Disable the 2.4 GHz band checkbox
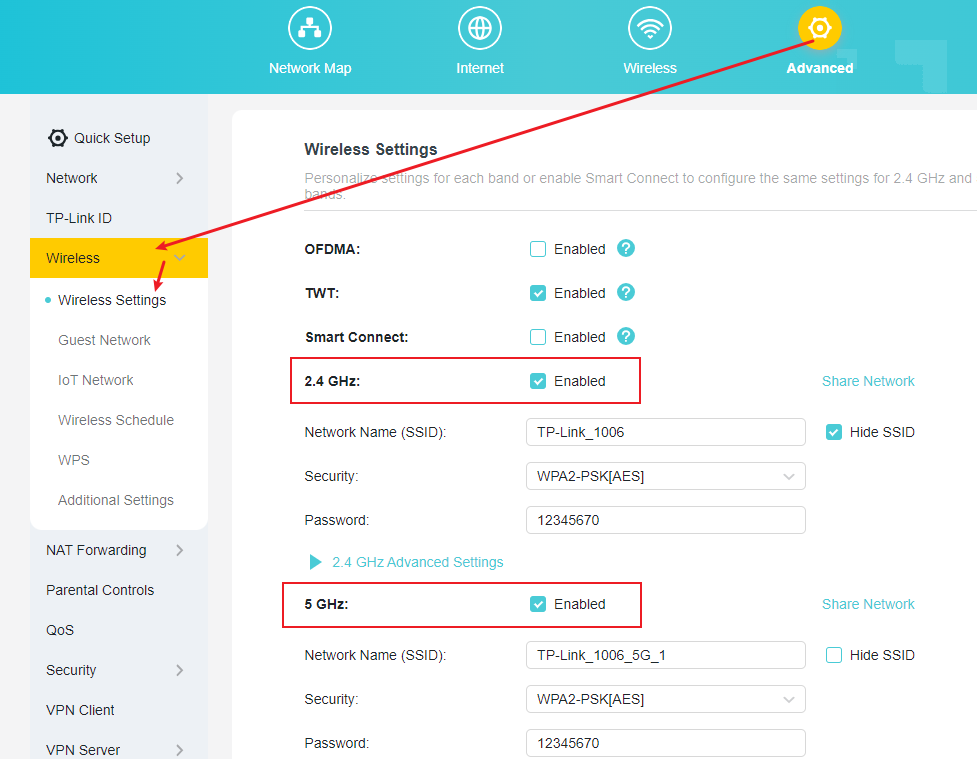The height and width of the screenshot is (759, 977). pyautogui.click(x=538, y=381)
